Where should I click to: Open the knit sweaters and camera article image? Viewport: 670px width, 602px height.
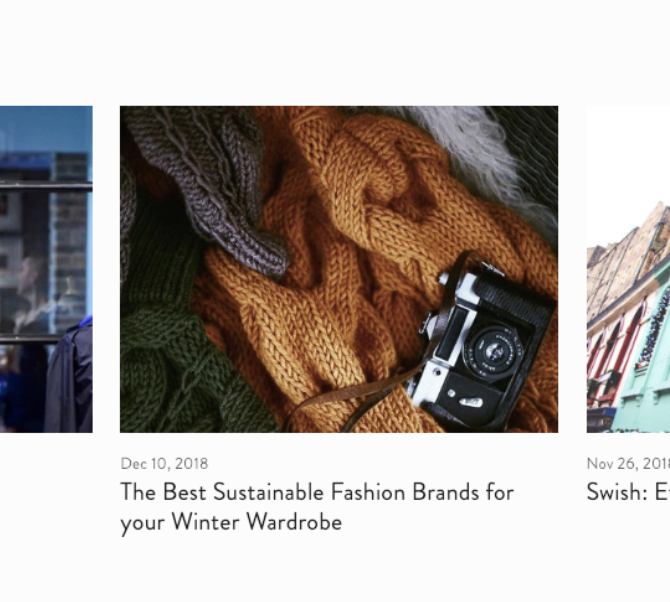click(x=339, y=269)
